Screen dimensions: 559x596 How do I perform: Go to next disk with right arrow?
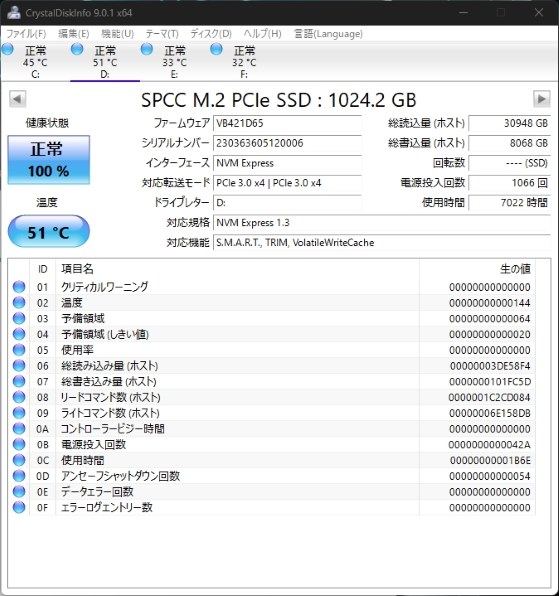(x=542, y=99)
